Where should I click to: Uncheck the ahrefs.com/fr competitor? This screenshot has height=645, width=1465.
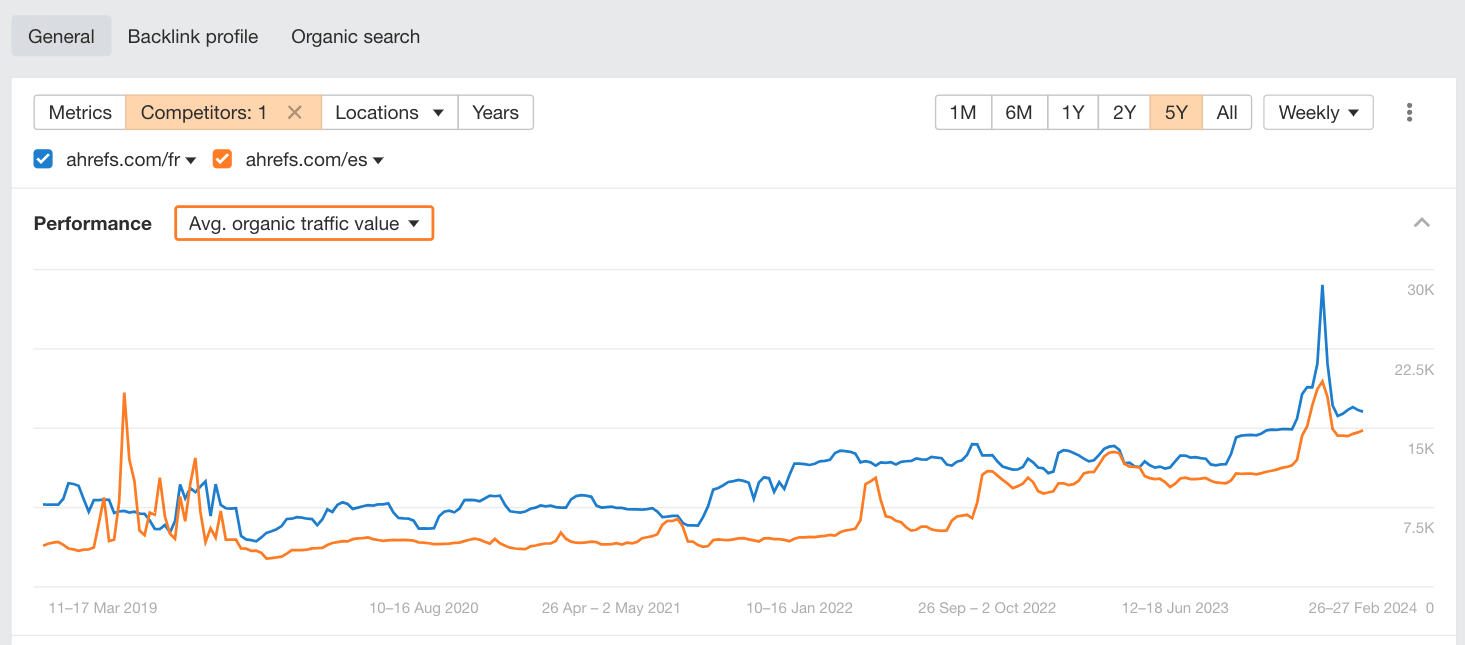(x=42, y=158)
